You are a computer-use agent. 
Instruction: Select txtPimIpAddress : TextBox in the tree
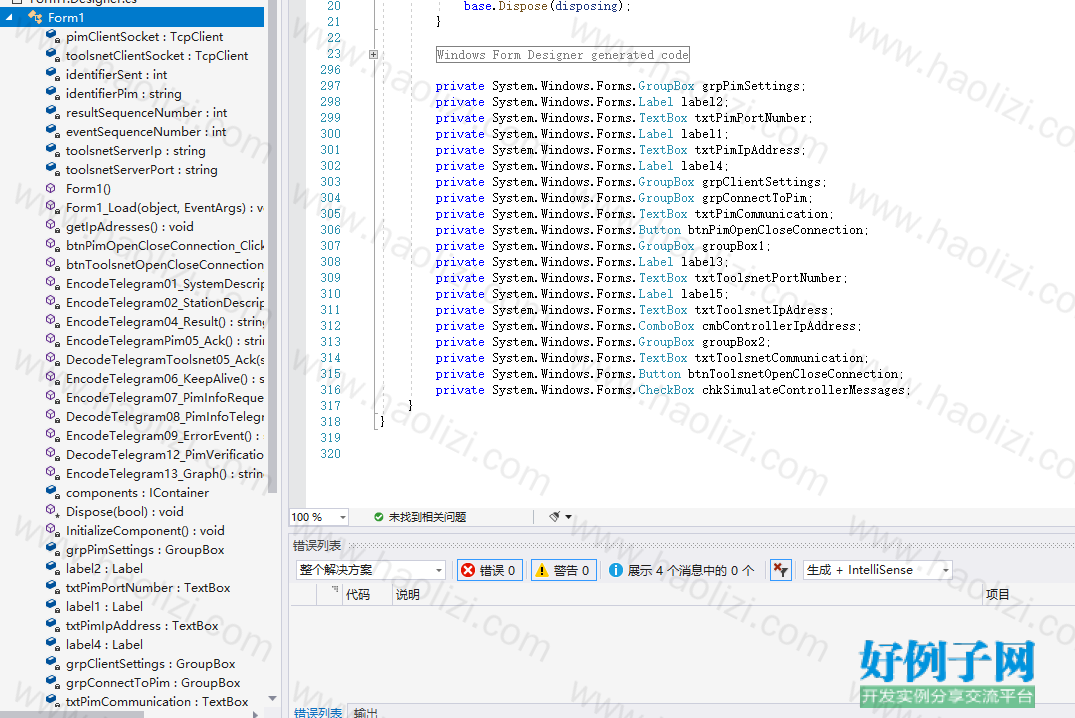point(142,625)
